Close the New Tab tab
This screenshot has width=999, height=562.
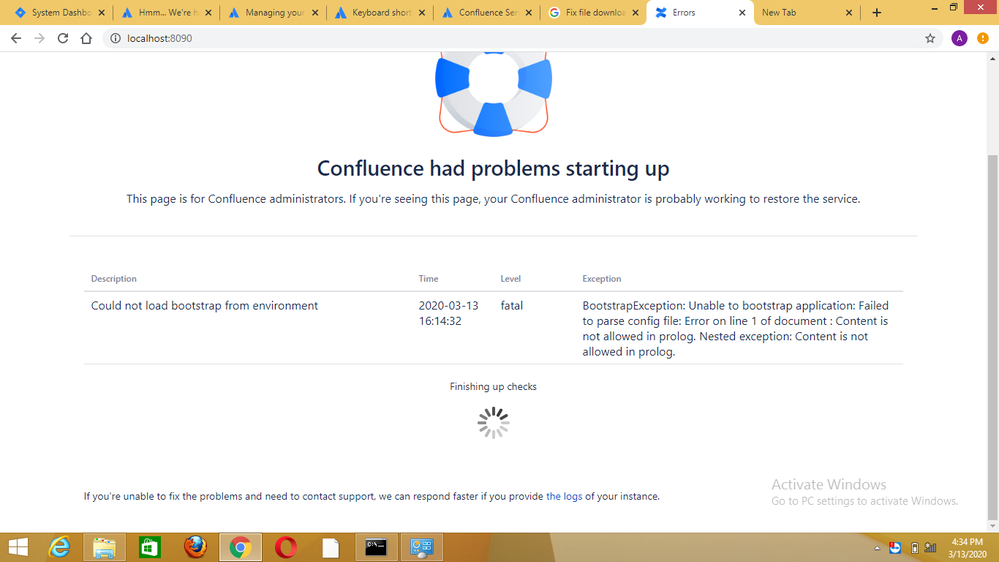(x=849, y=13)
